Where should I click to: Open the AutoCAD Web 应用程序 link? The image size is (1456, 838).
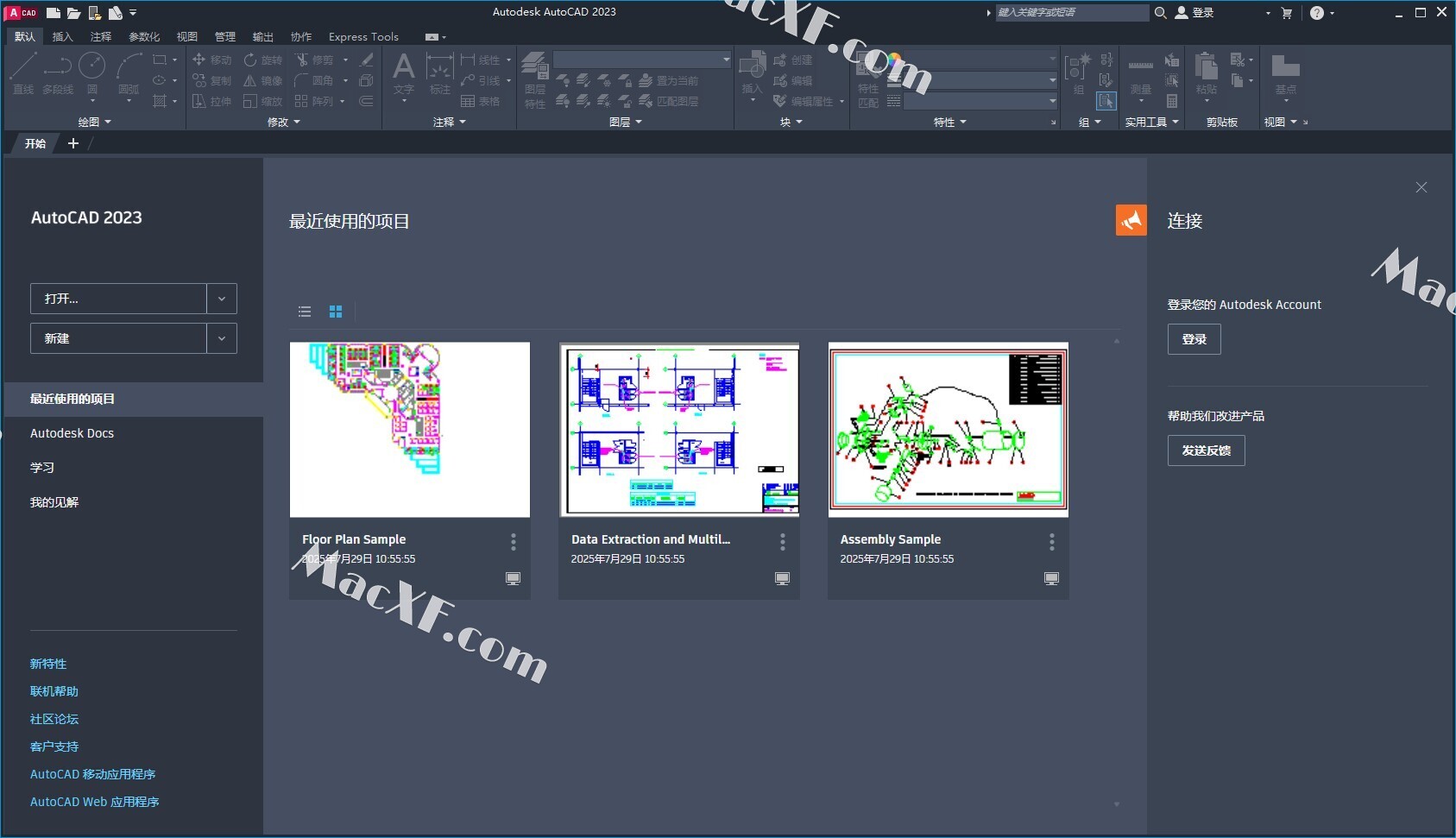tap(95, 802)
